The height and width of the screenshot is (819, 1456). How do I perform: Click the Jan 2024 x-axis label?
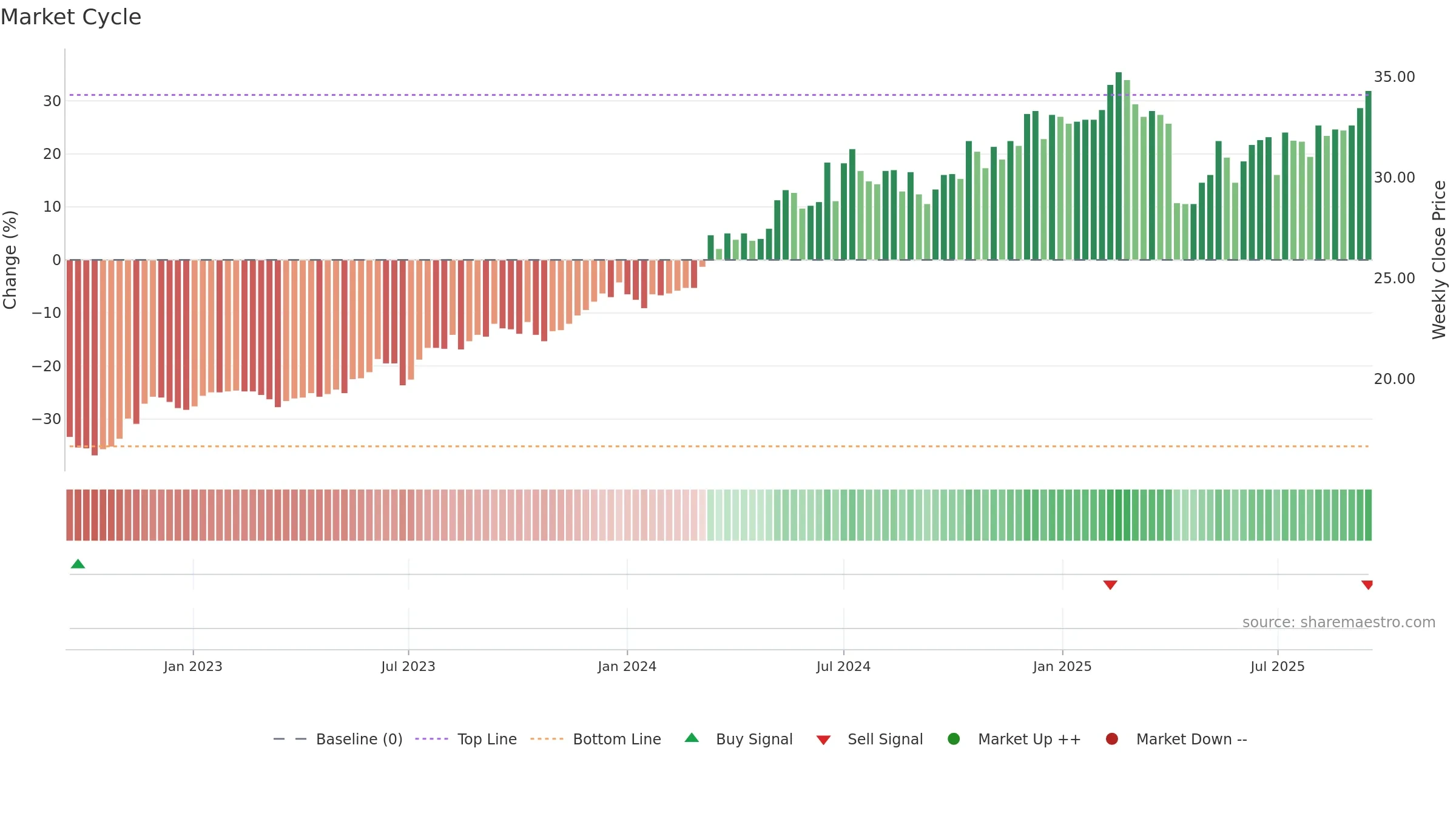click(627, 666)
